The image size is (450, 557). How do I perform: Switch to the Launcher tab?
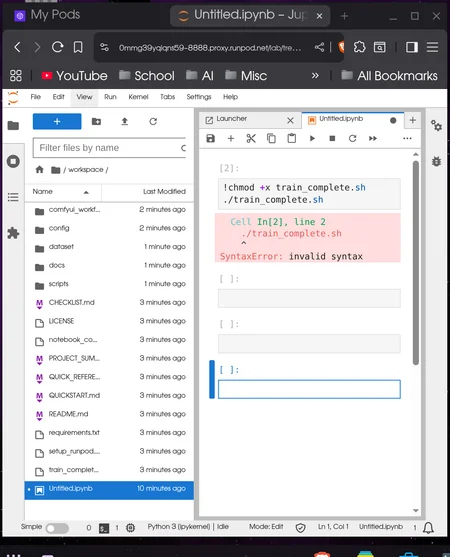(232, 119)
